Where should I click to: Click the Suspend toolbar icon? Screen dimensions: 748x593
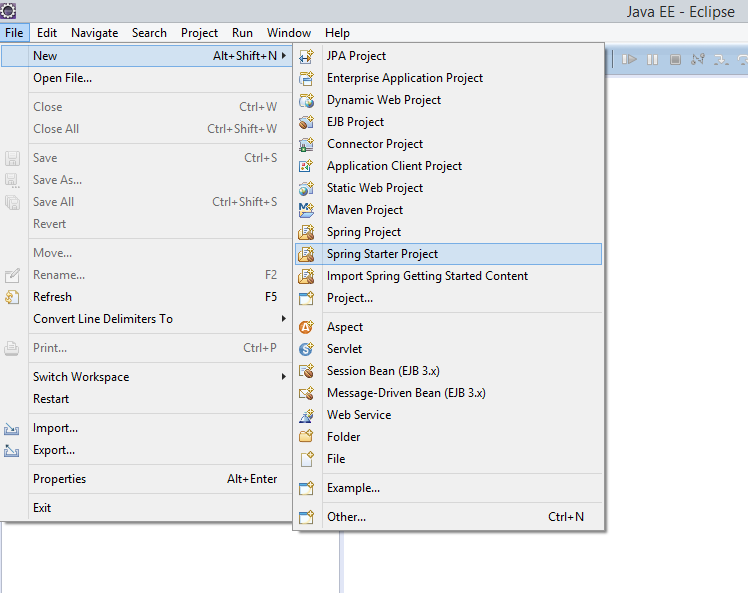tap(652, 60)
